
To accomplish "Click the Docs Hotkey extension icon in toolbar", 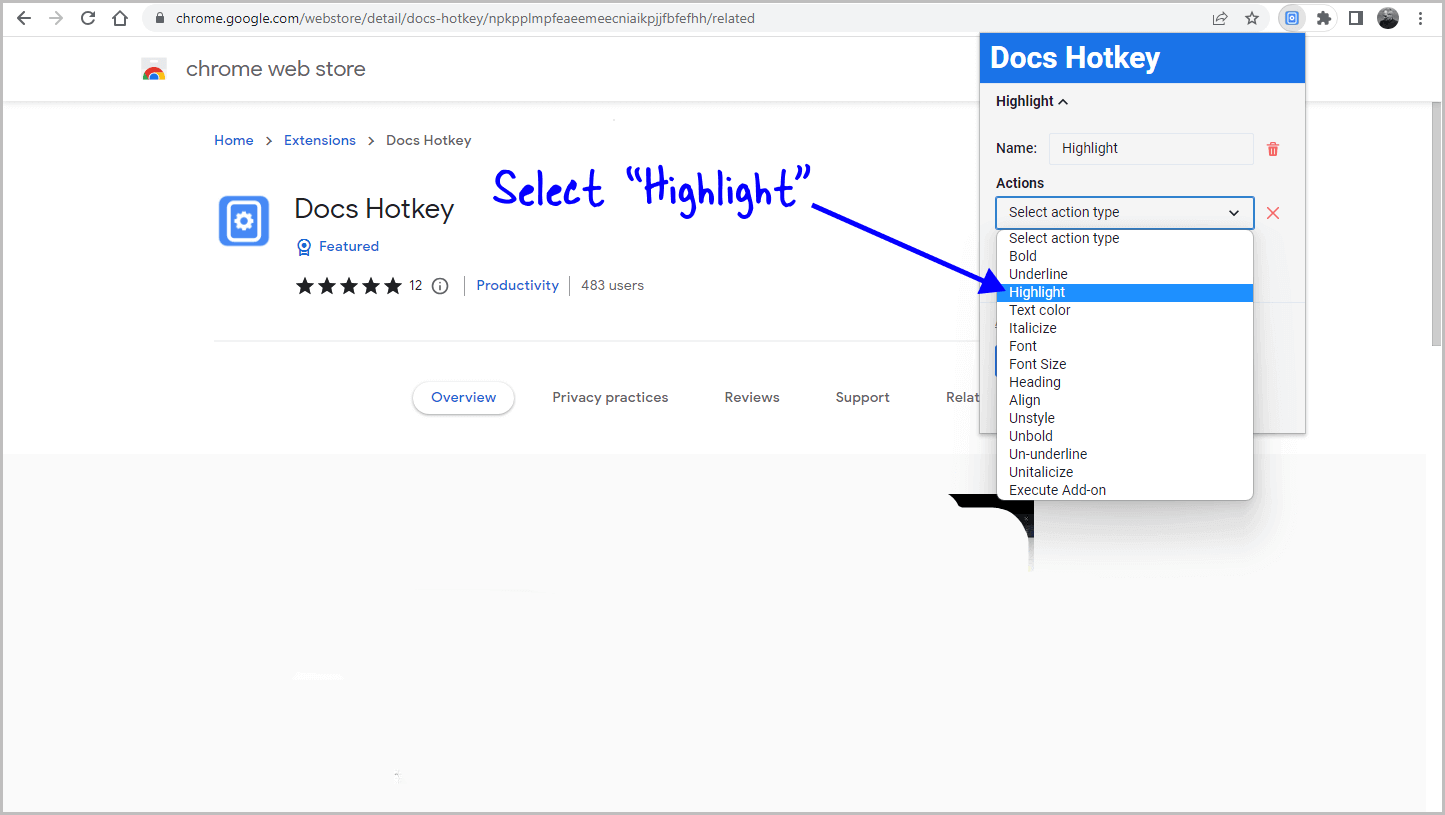I will [x=1292, y=18].
